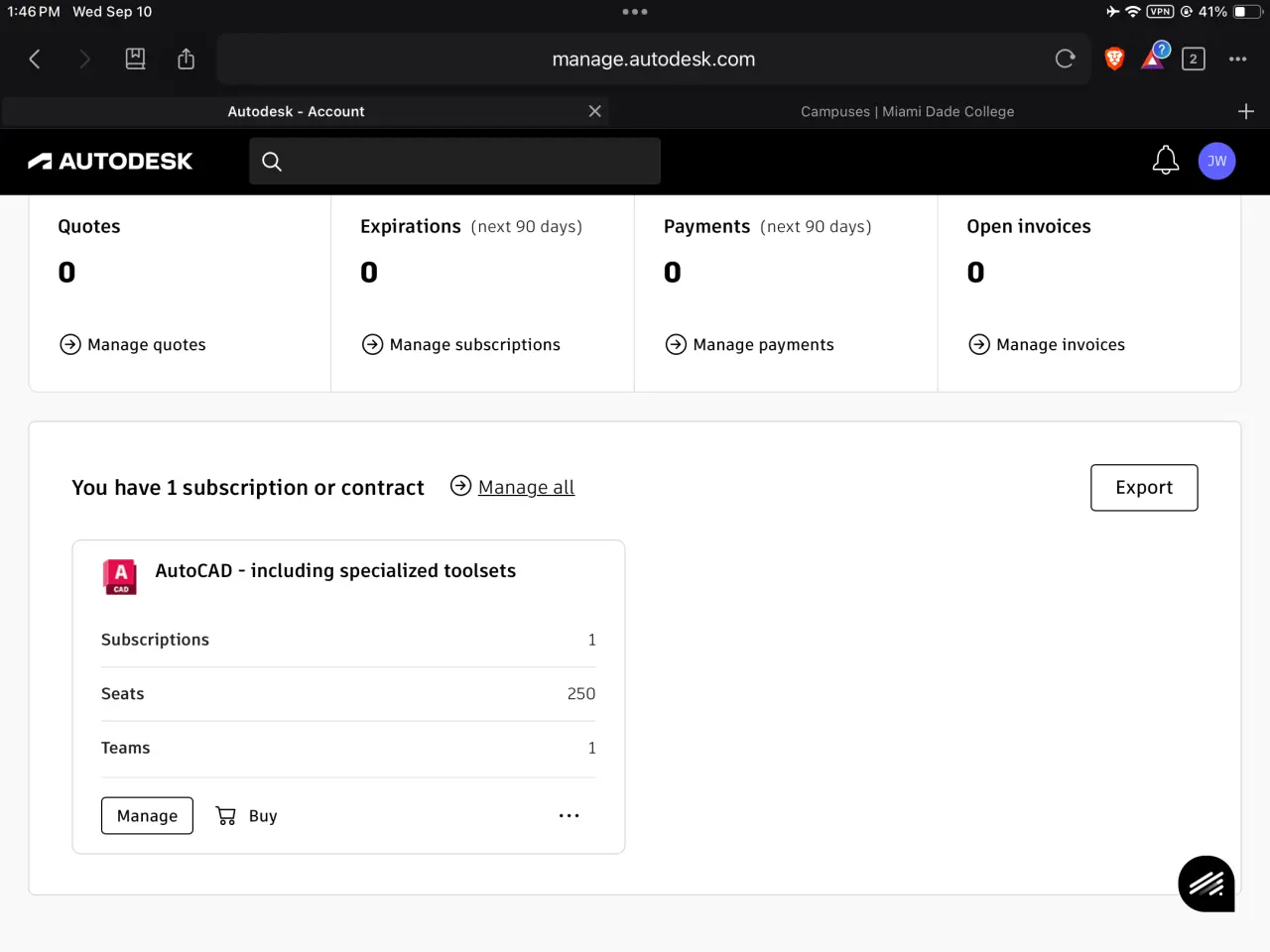
Task: Go back using the browser back arrow
Action: pos(35,59)
